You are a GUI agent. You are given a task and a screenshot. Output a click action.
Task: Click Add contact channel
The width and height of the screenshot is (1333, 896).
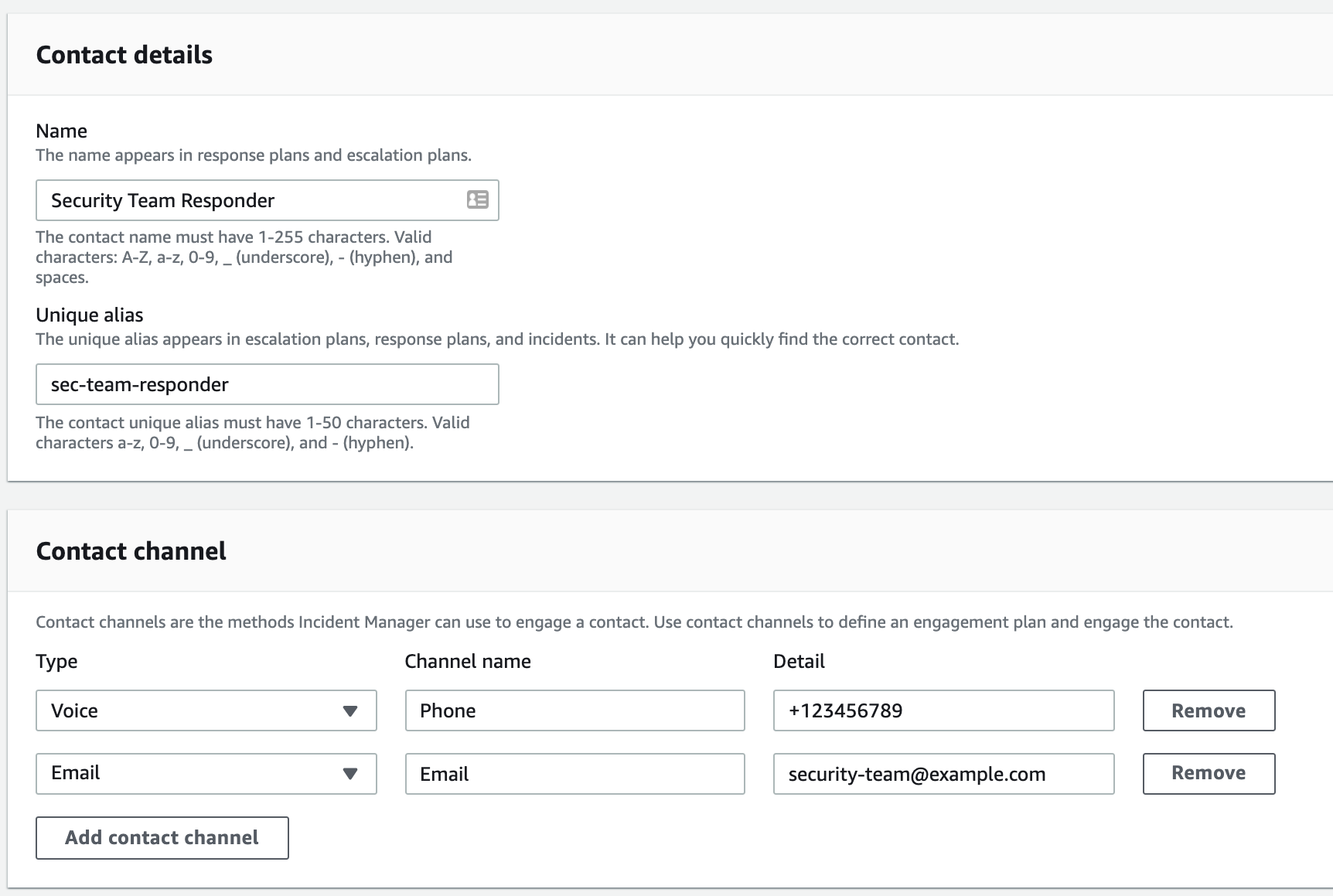162,837
